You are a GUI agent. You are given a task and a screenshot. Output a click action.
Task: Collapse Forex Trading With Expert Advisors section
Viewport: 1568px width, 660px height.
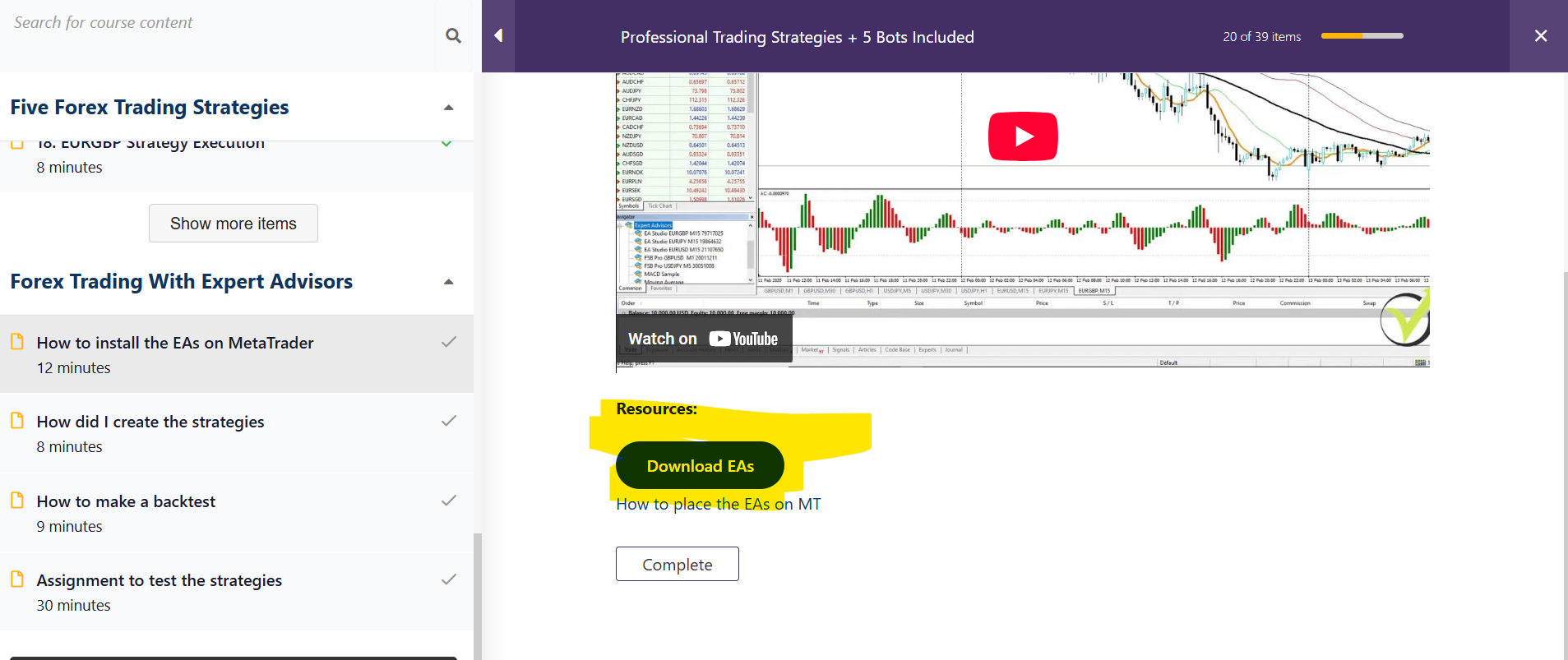click(x=449, y=282)
